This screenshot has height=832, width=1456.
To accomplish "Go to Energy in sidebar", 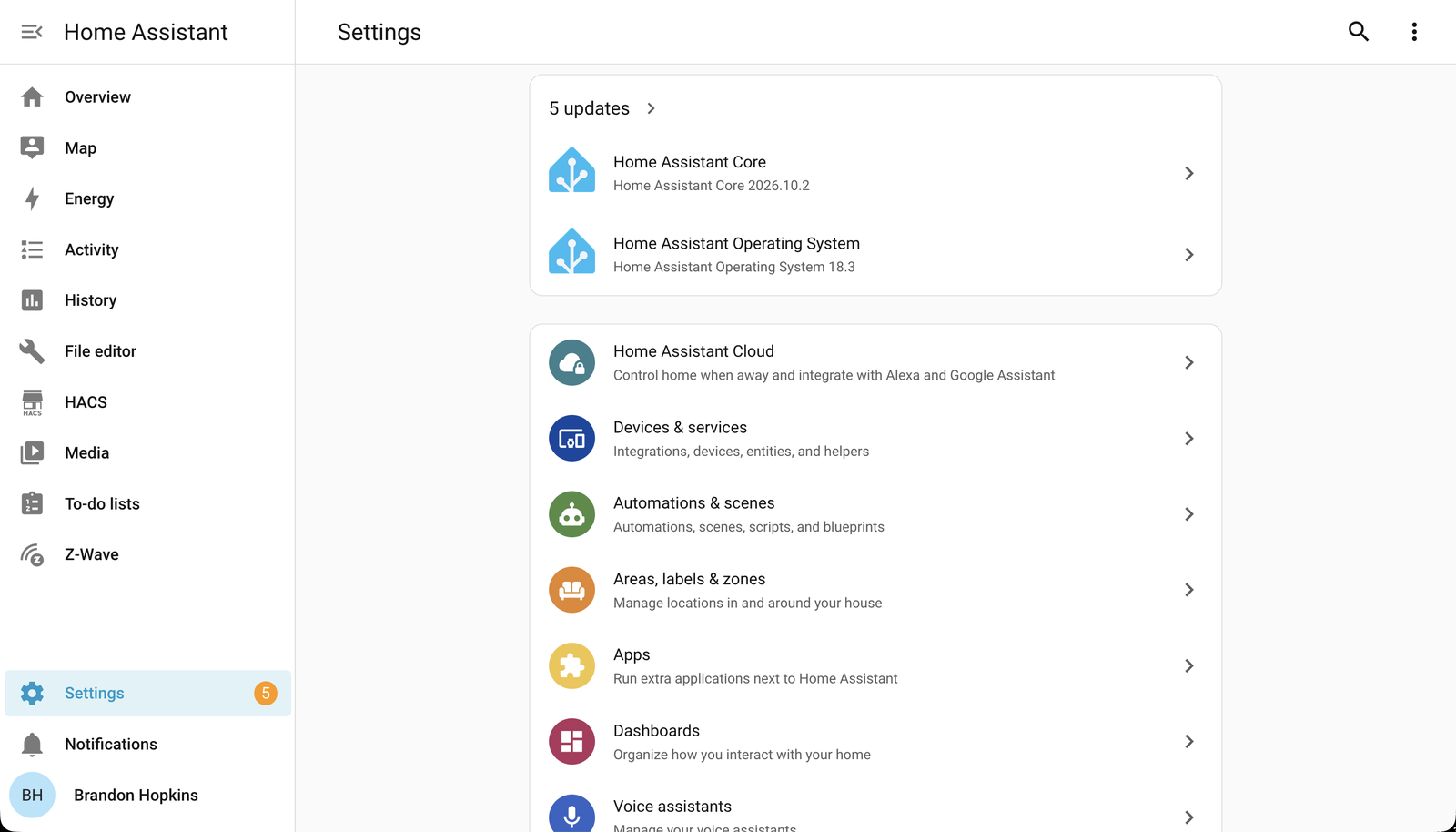I will [x=148, y=198].
